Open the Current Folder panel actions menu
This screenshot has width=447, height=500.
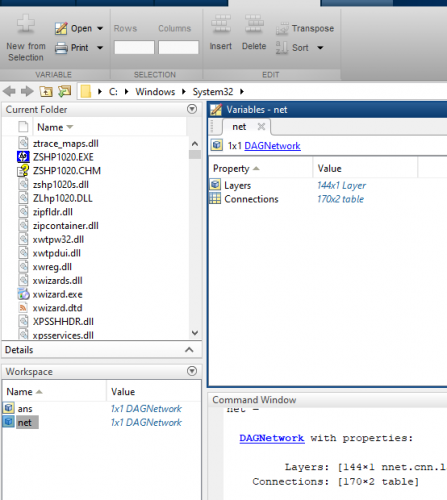click(192, 109)
